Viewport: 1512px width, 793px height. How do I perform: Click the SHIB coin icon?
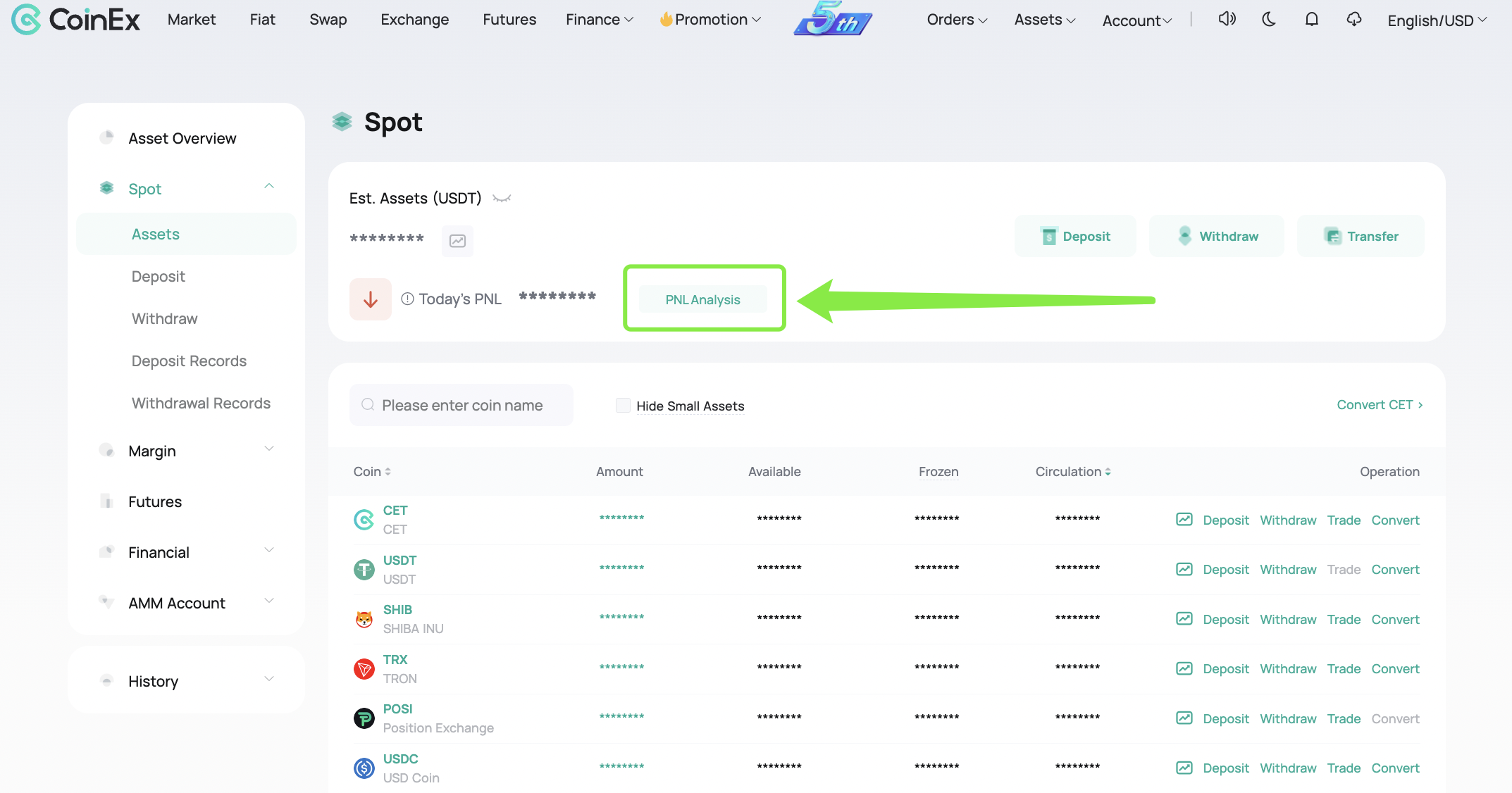(364, 619)
